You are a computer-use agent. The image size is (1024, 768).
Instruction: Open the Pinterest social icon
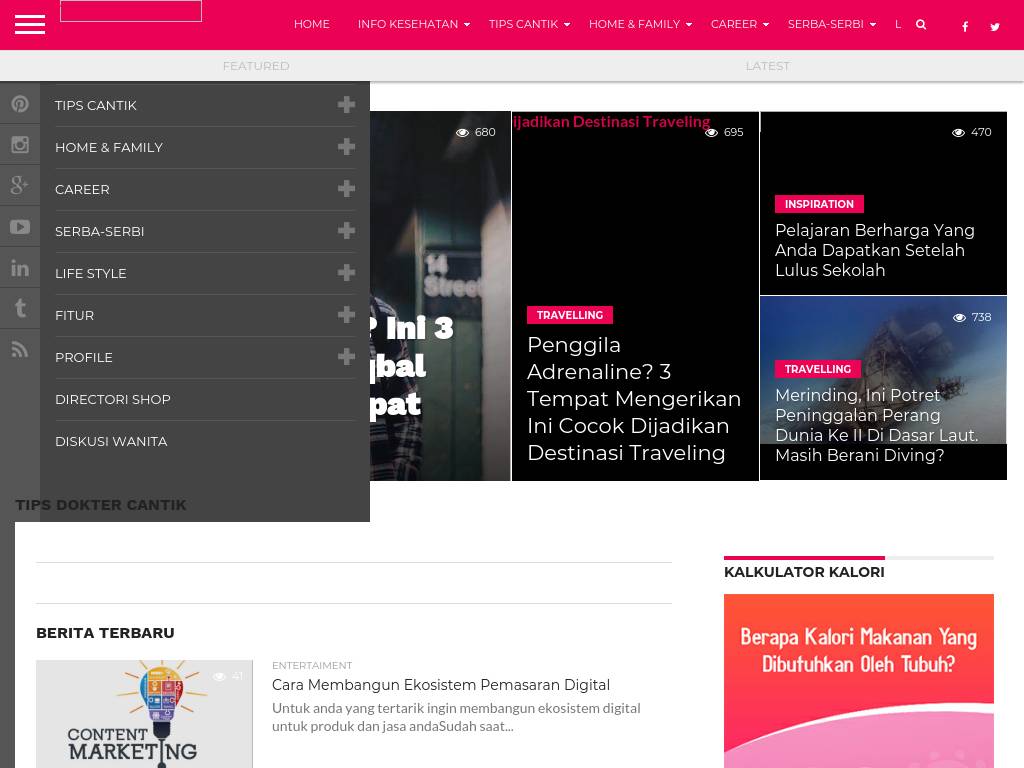coord(20,104)
